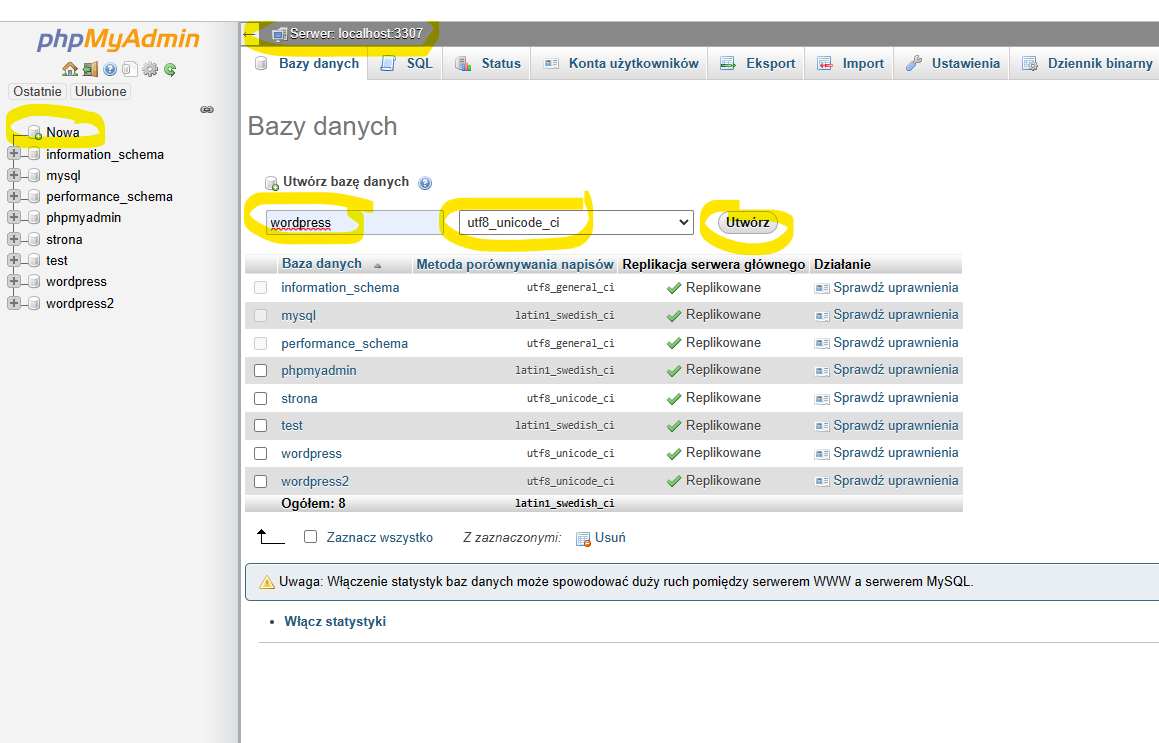
Task: Expand the wordpress2 plus node in sidebar tree
Action: [13, 302]
